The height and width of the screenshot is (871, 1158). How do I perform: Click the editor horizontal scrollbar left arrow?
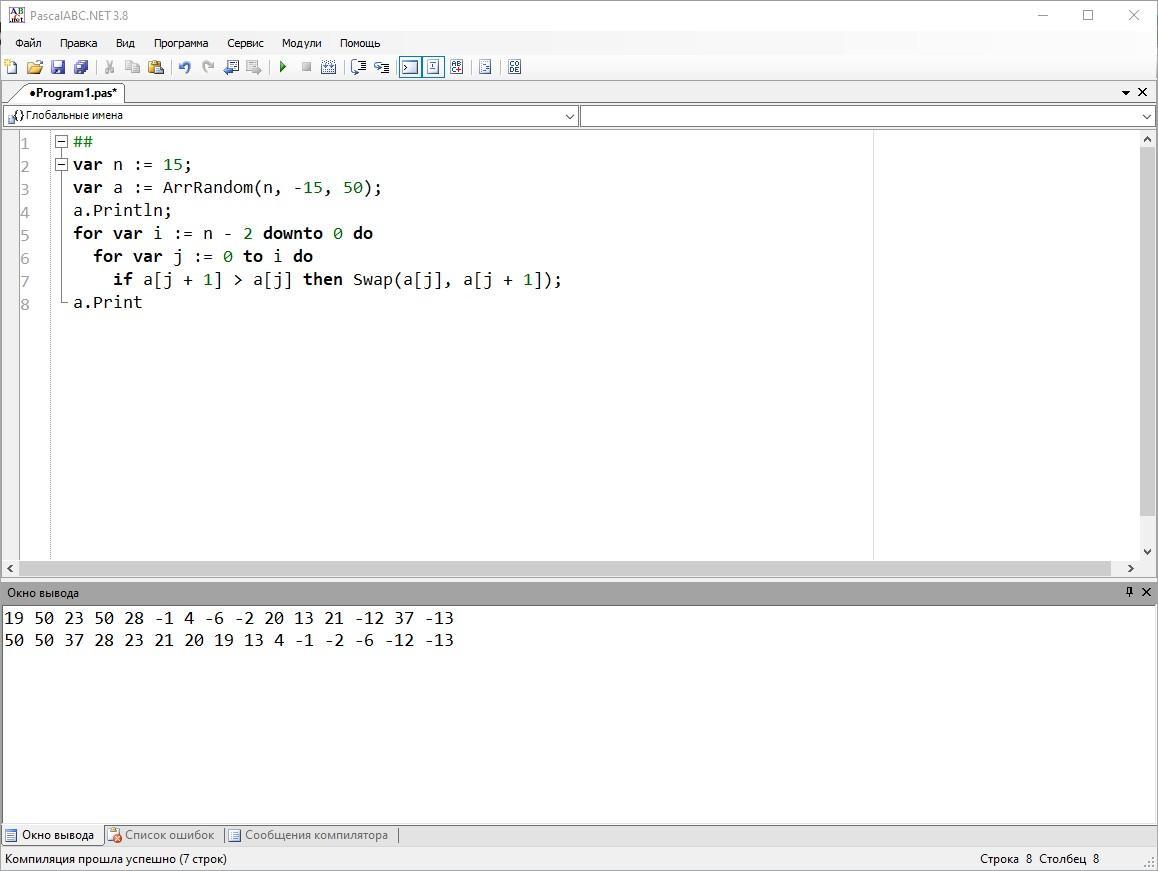pyautogui.click(x=10, y=568)
